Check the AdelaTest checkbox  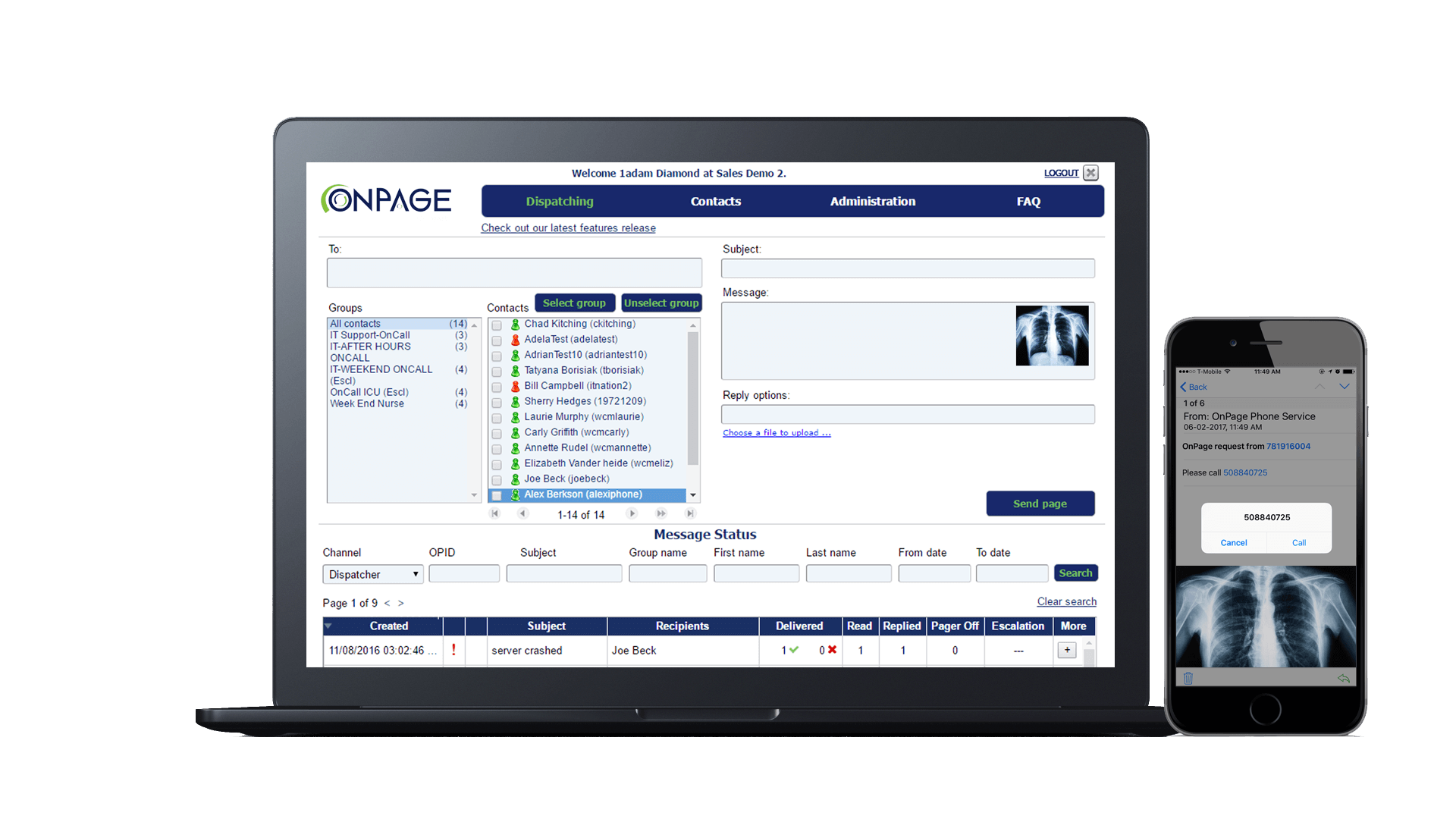click(x=497, y=340)
